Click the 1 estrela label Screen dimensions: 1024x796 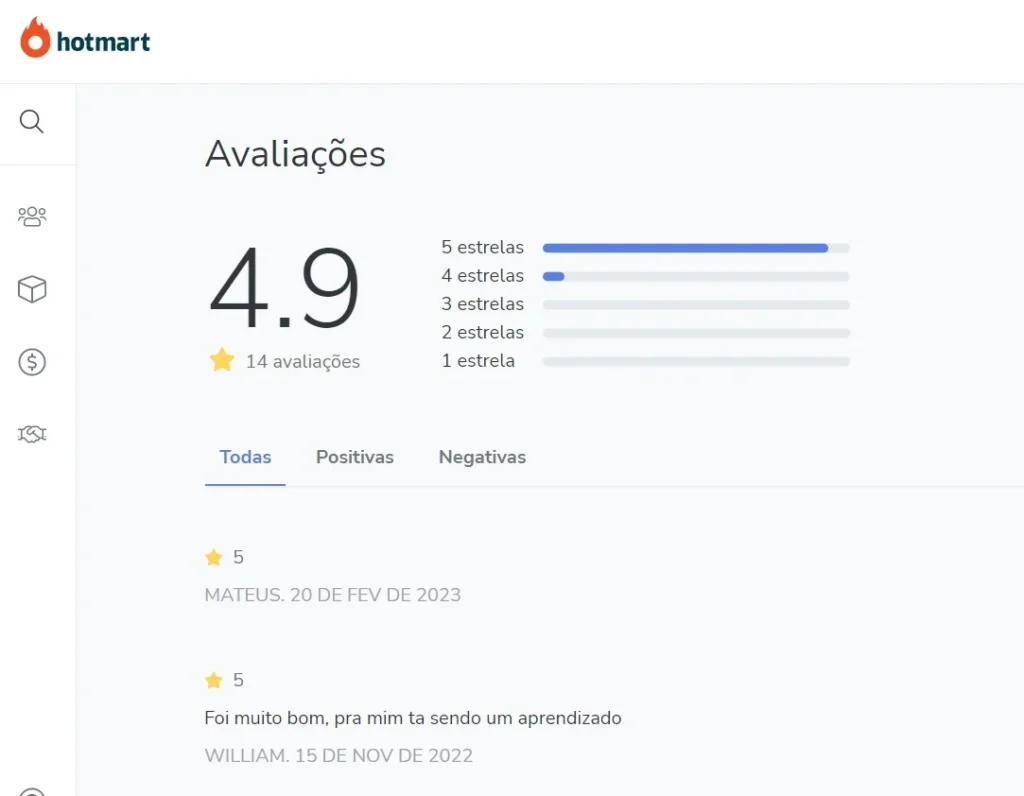478,360
